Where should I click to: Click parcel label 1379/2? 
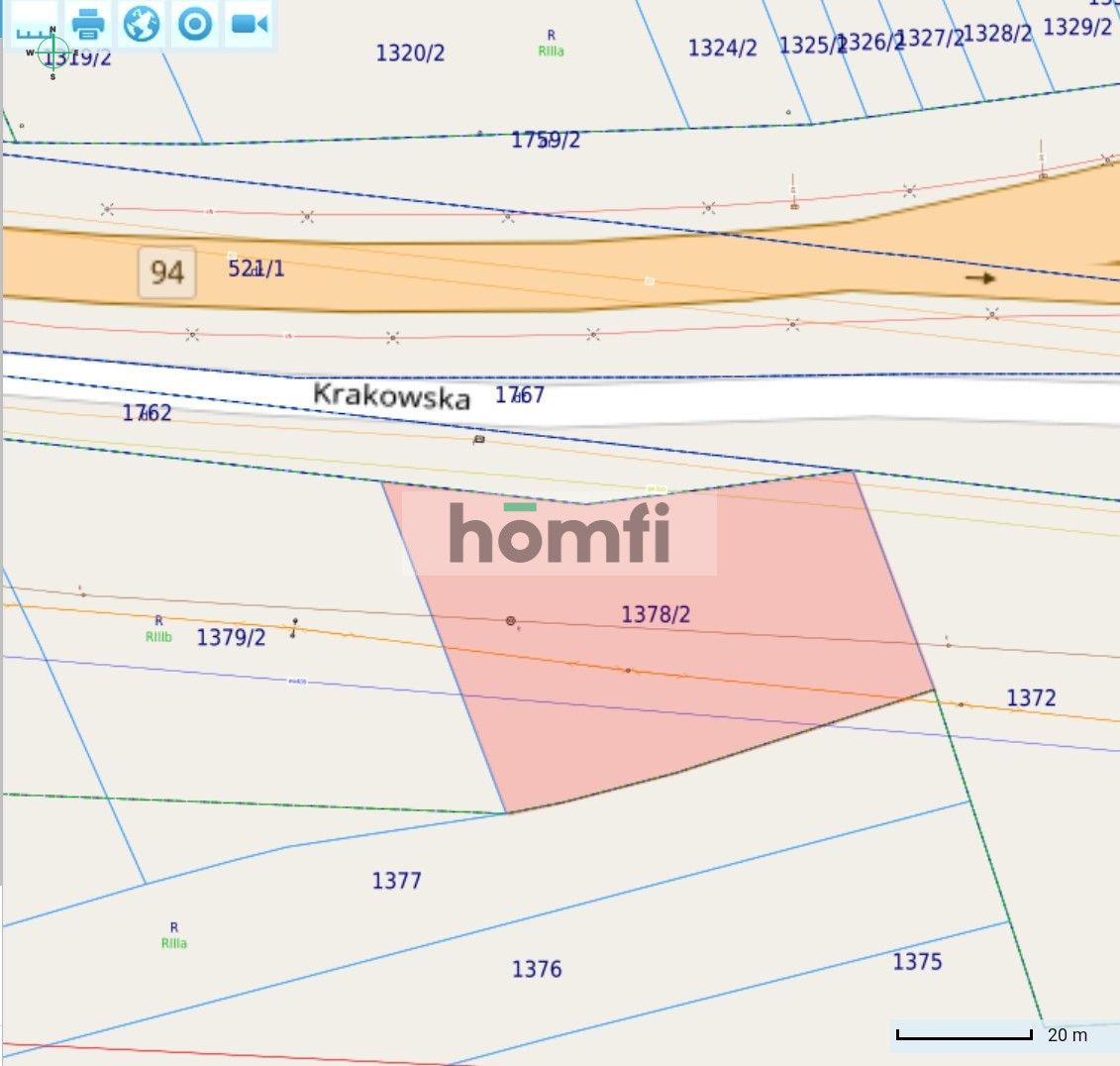(231, 637)
